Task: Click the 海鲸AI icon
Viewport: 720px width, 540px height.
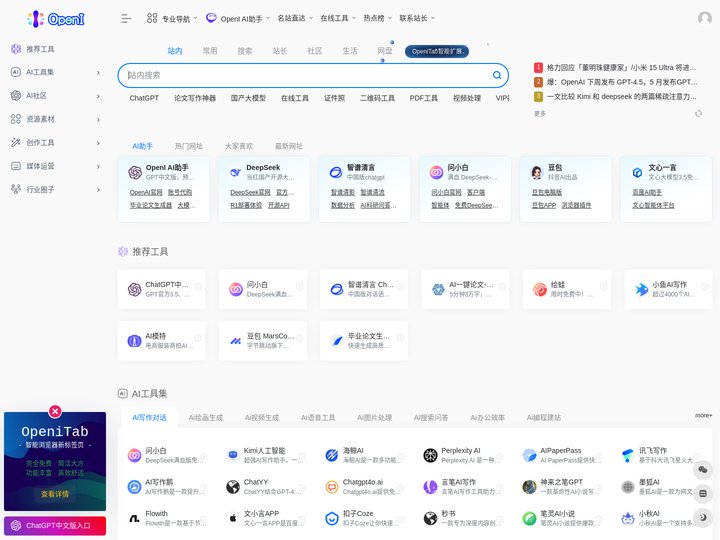Action: coord(332,455)
